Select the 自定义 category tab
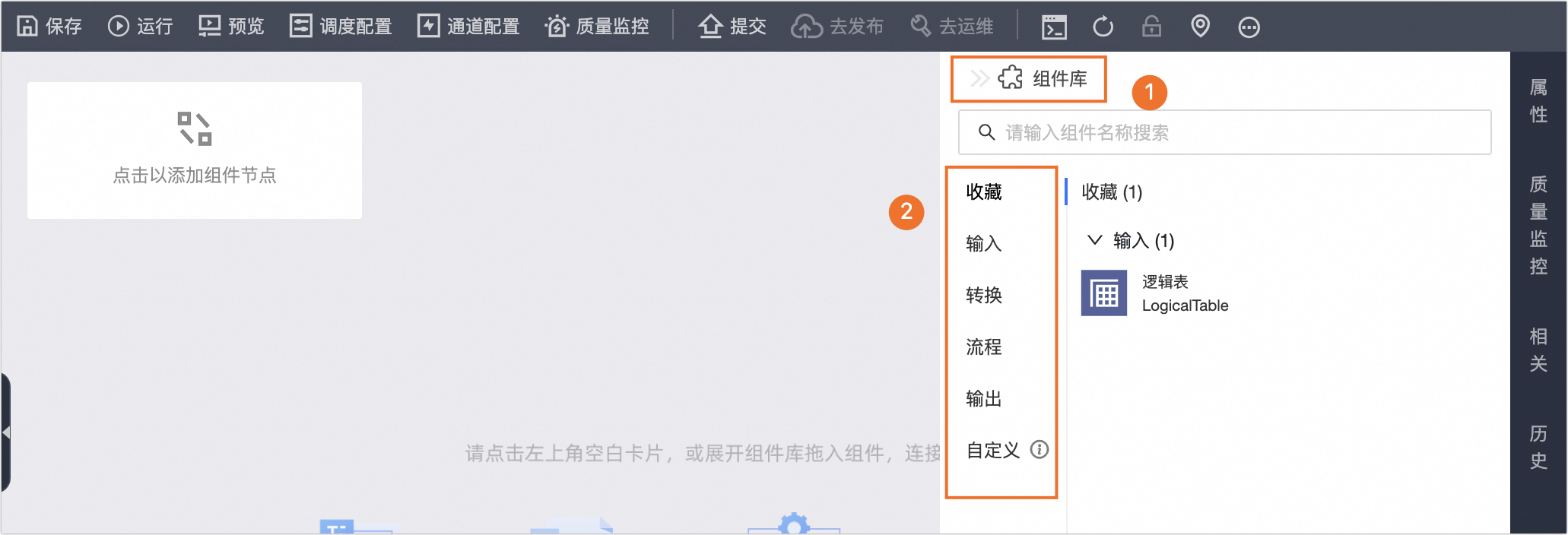 [992, 451]
